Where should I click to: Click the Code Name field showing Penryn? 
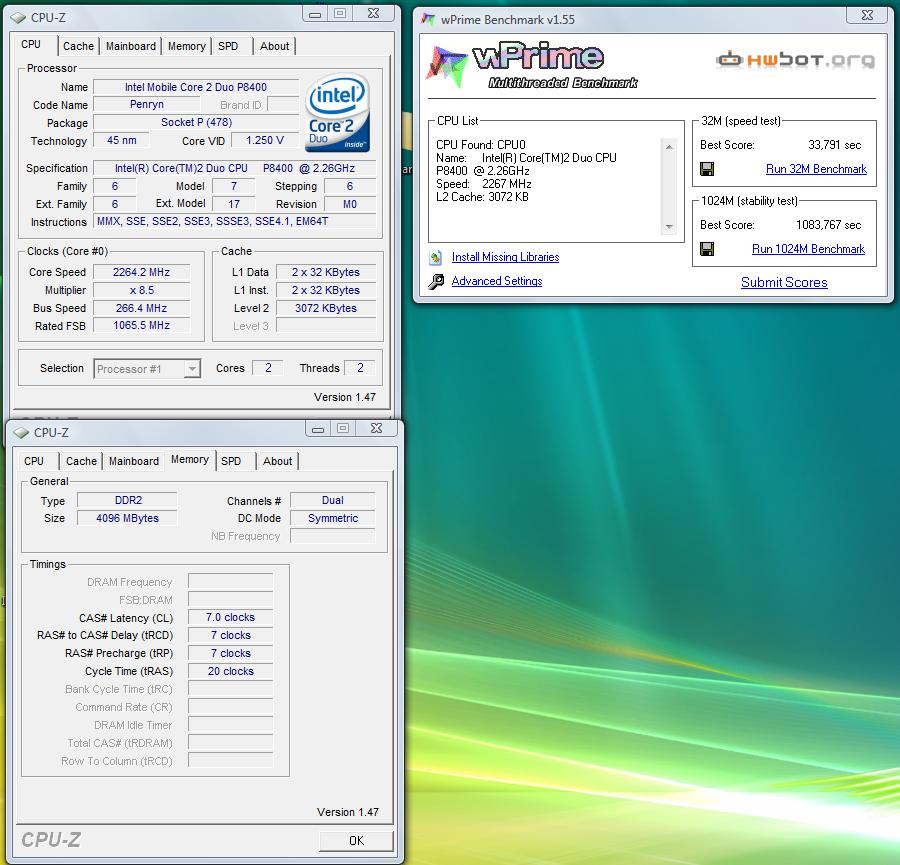[147, 104]
